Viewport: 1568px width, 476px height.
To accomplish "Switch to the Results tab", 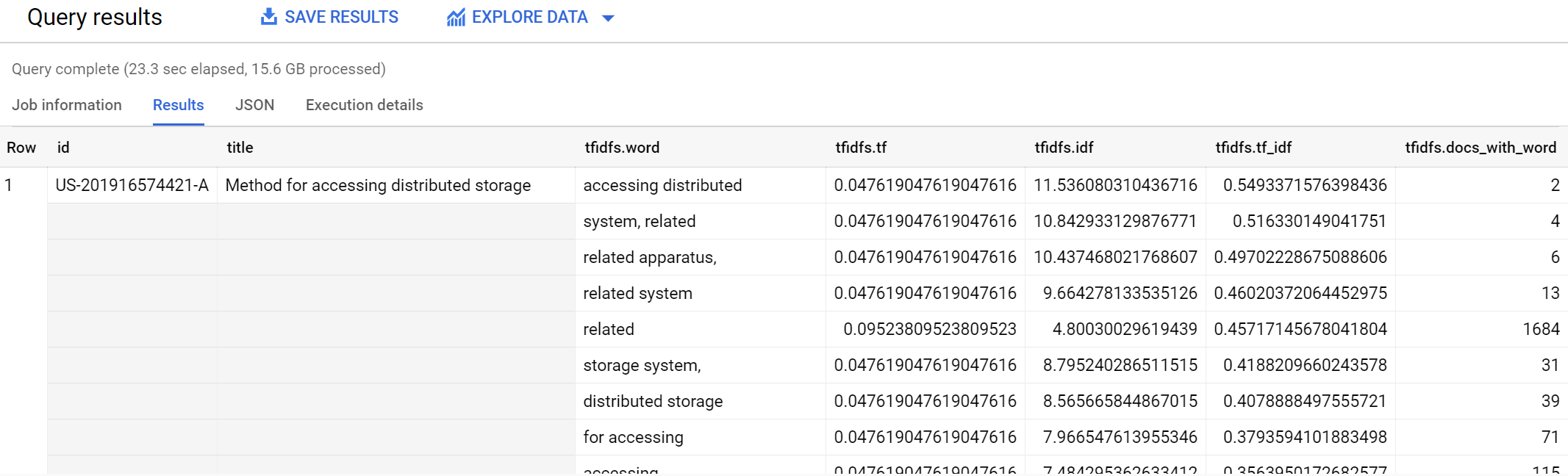I will [178, 105].
